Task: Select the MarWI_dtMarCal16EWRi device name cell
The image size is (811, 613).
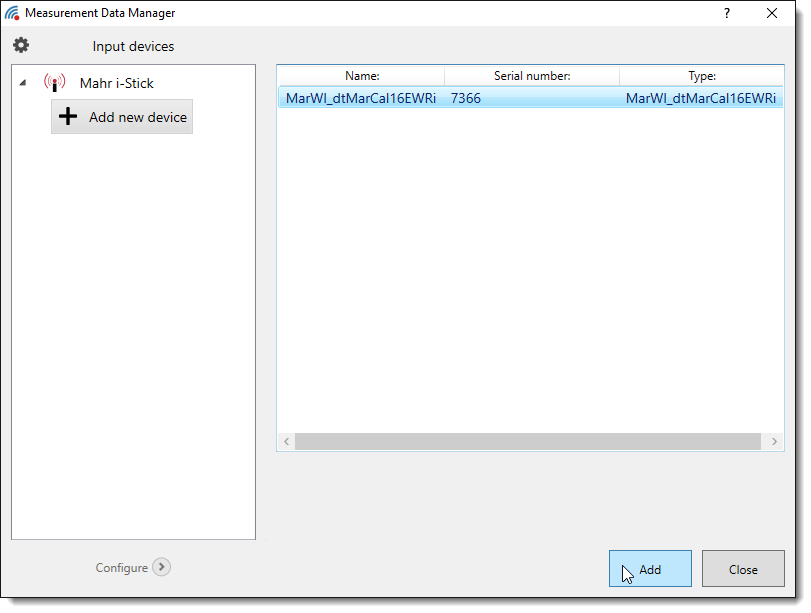Action: tap(360, 98)
